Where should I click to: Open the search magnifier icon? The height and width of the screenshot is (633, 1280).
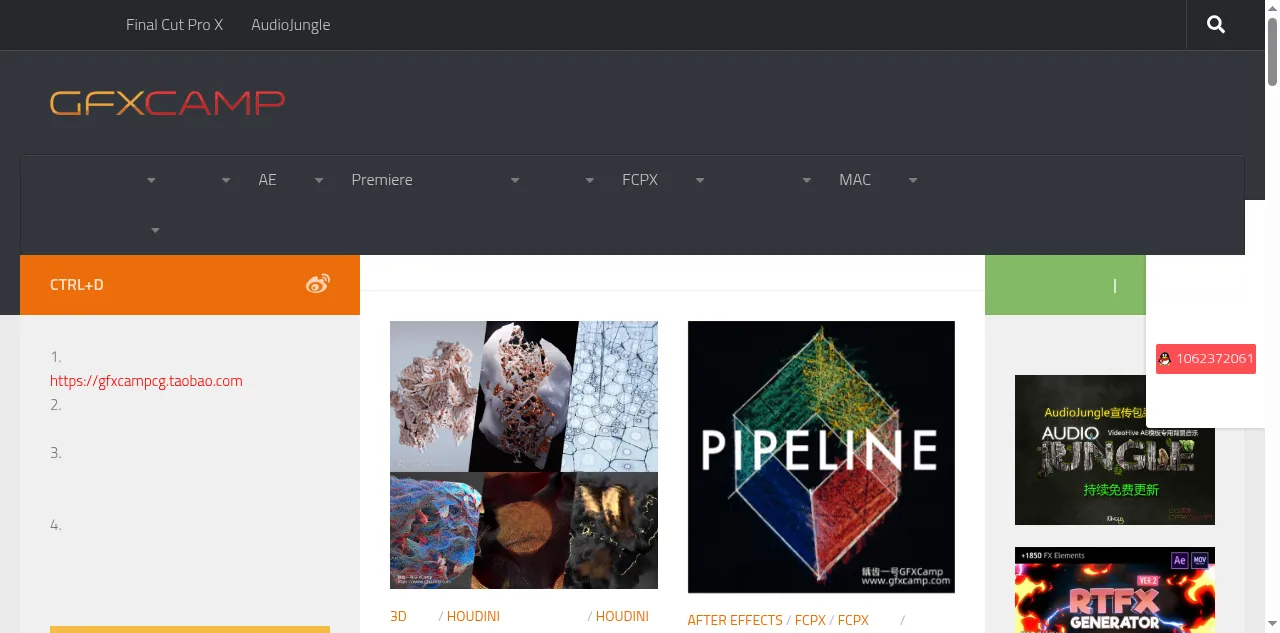coord(1216,25)
